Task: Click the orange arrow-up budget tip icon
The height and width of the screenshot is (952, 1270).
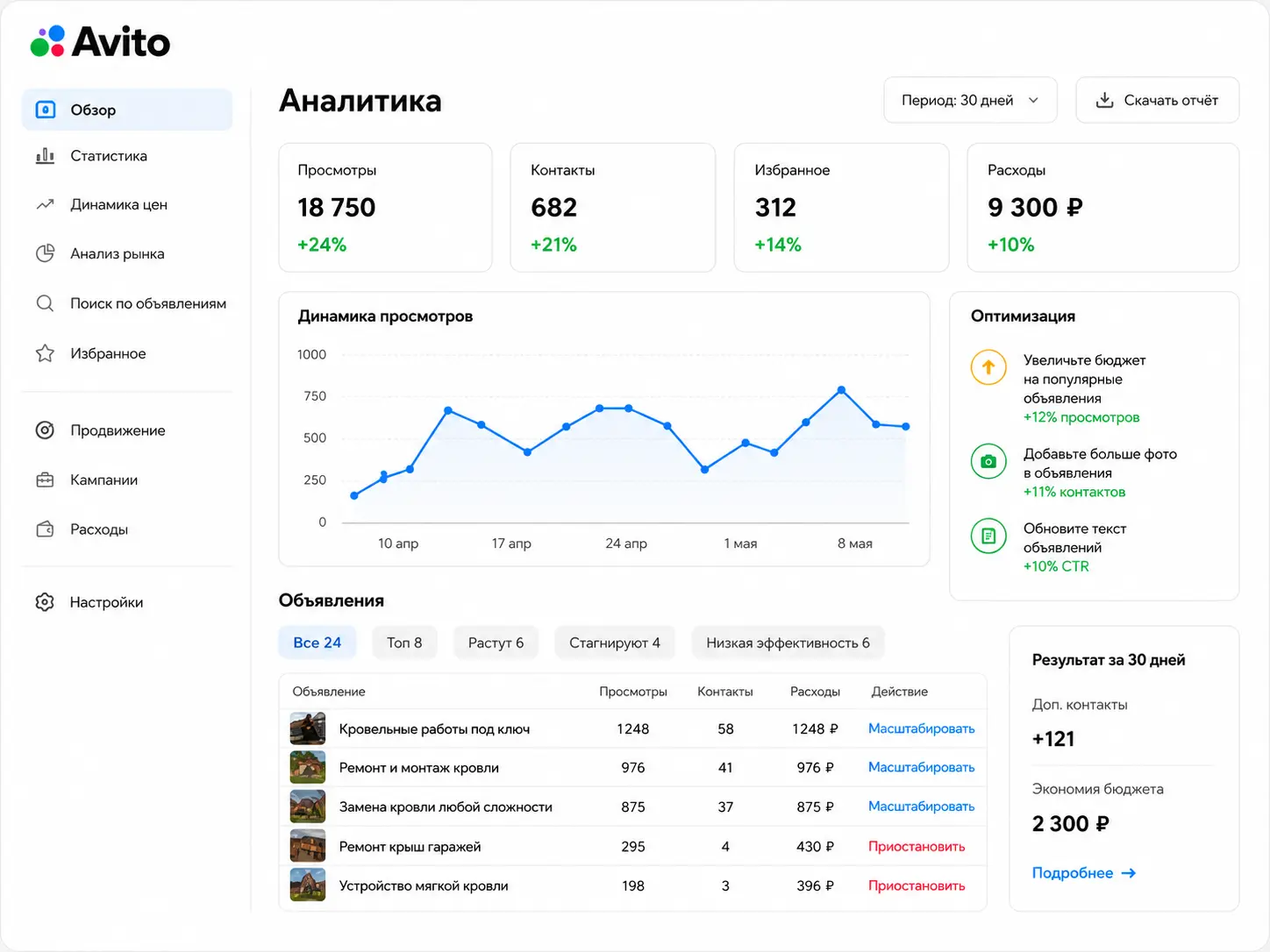Action: (988, 367)
